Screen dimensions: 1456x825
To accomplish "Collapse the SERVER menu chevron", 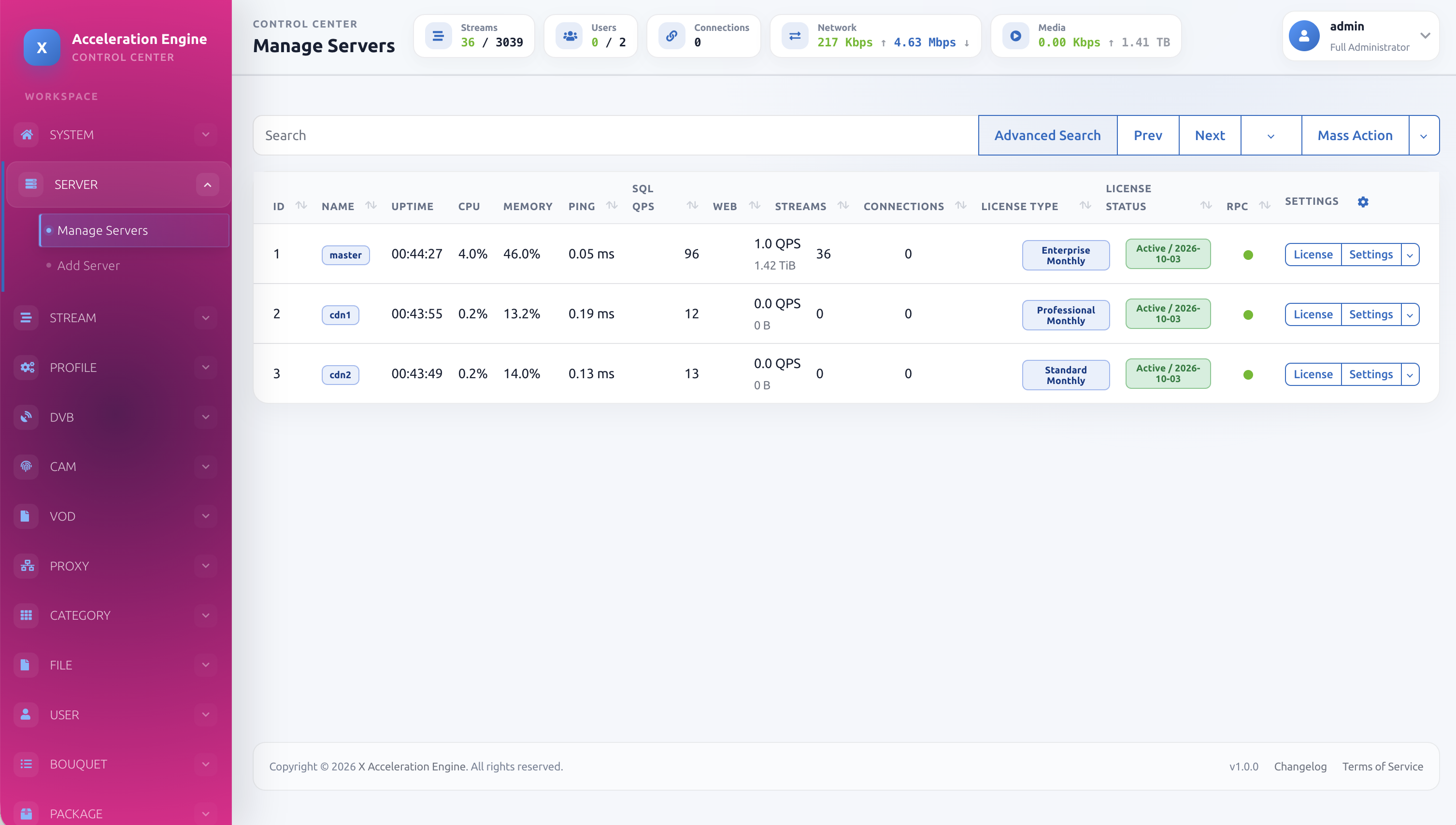I will tap(207, 185).
